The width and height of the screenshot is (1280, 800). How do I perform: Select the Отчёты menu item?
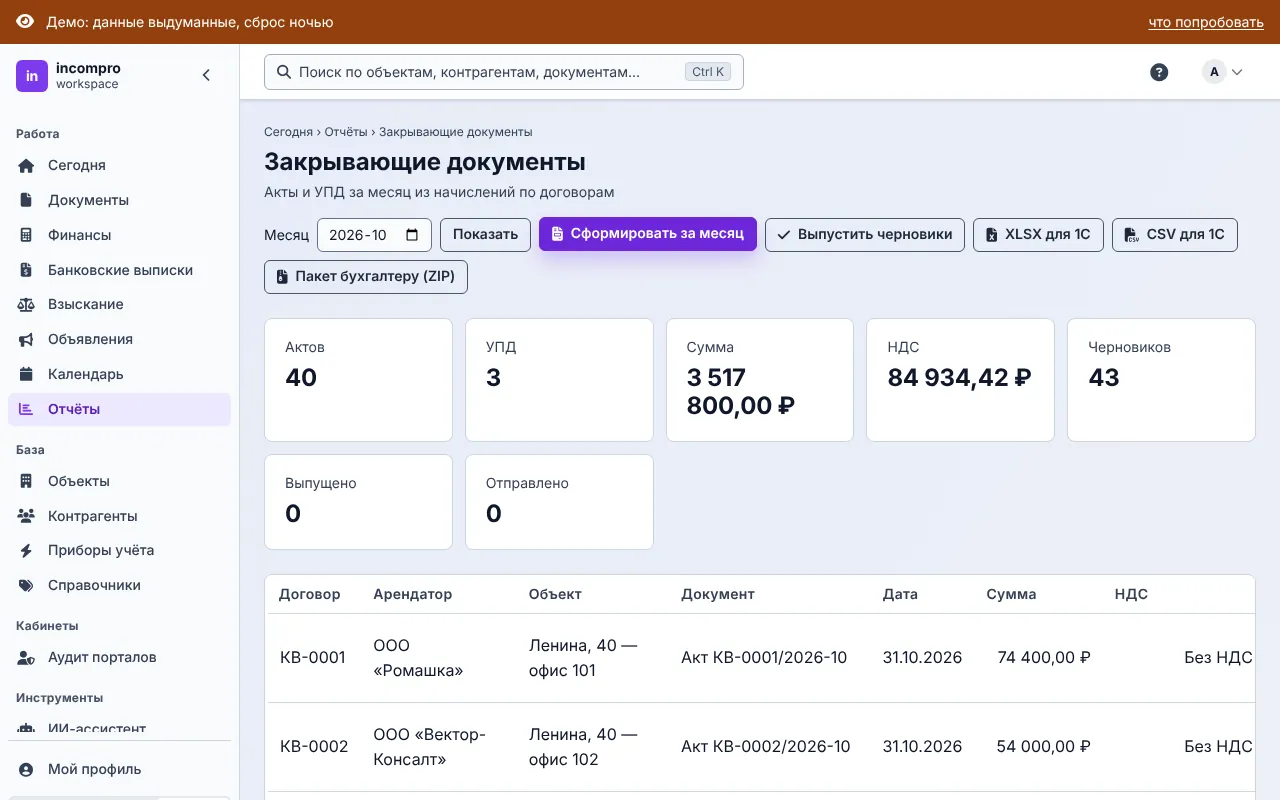coord(119,409)
